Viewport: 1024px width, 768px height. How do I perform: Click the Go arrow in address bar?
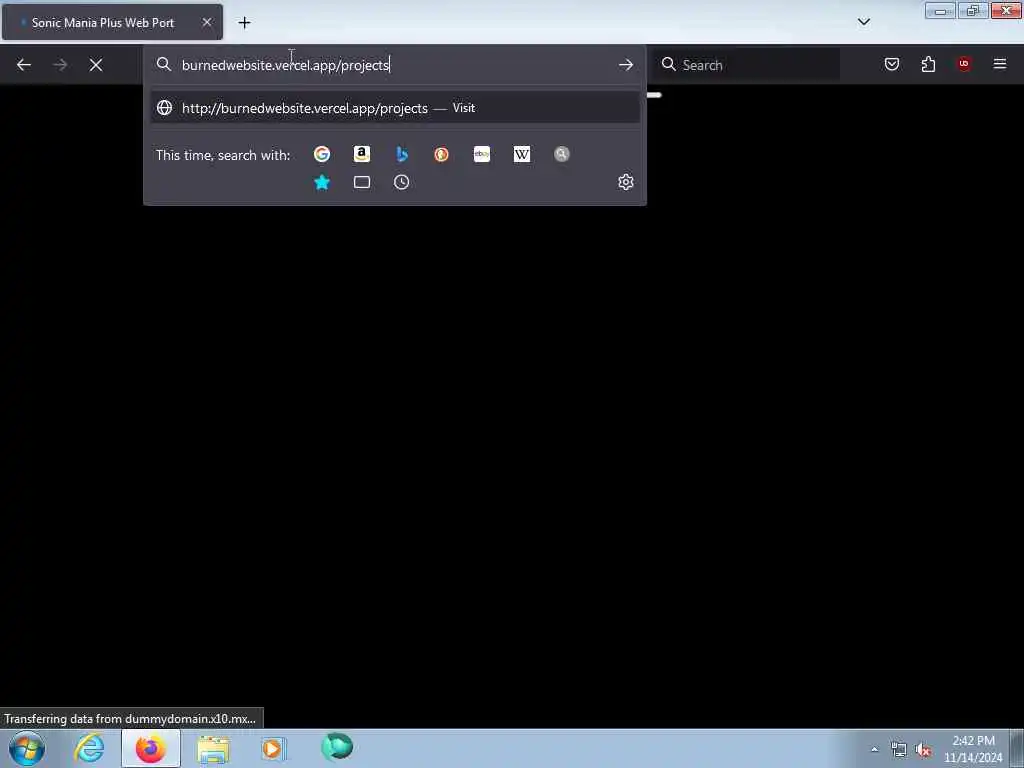626,65
